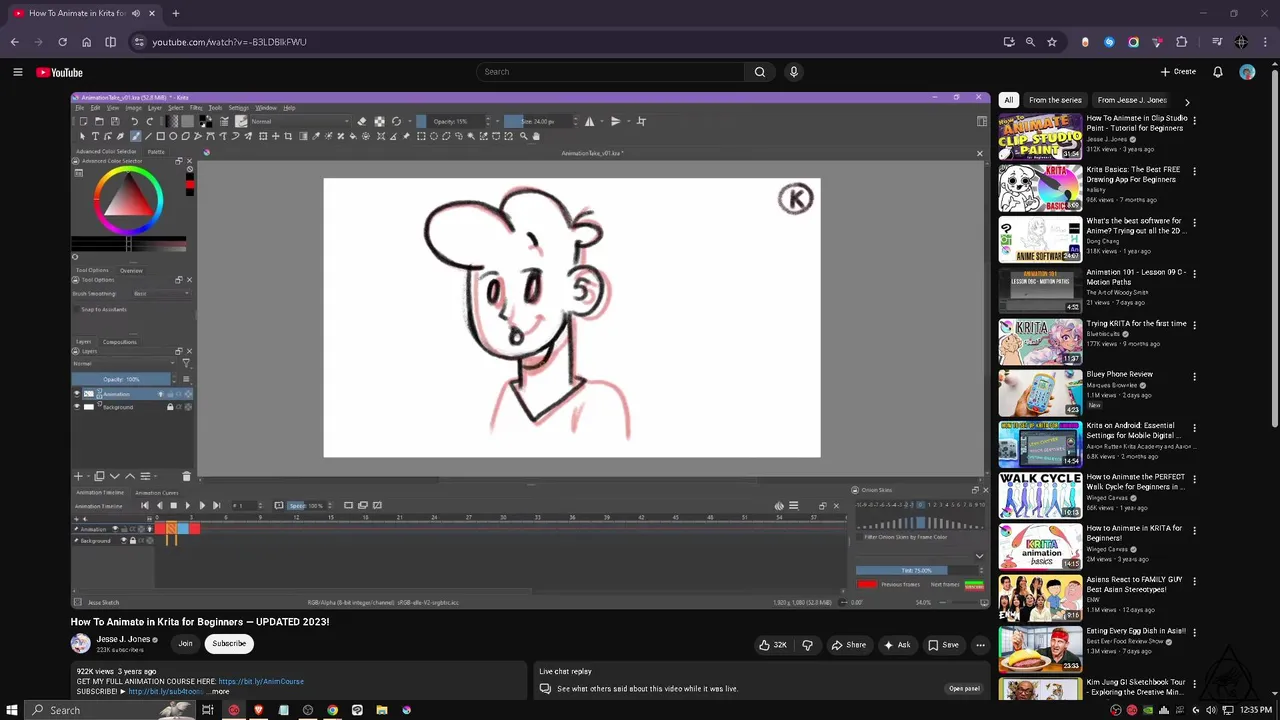Jump to last frame in timeline

point(217,505)
